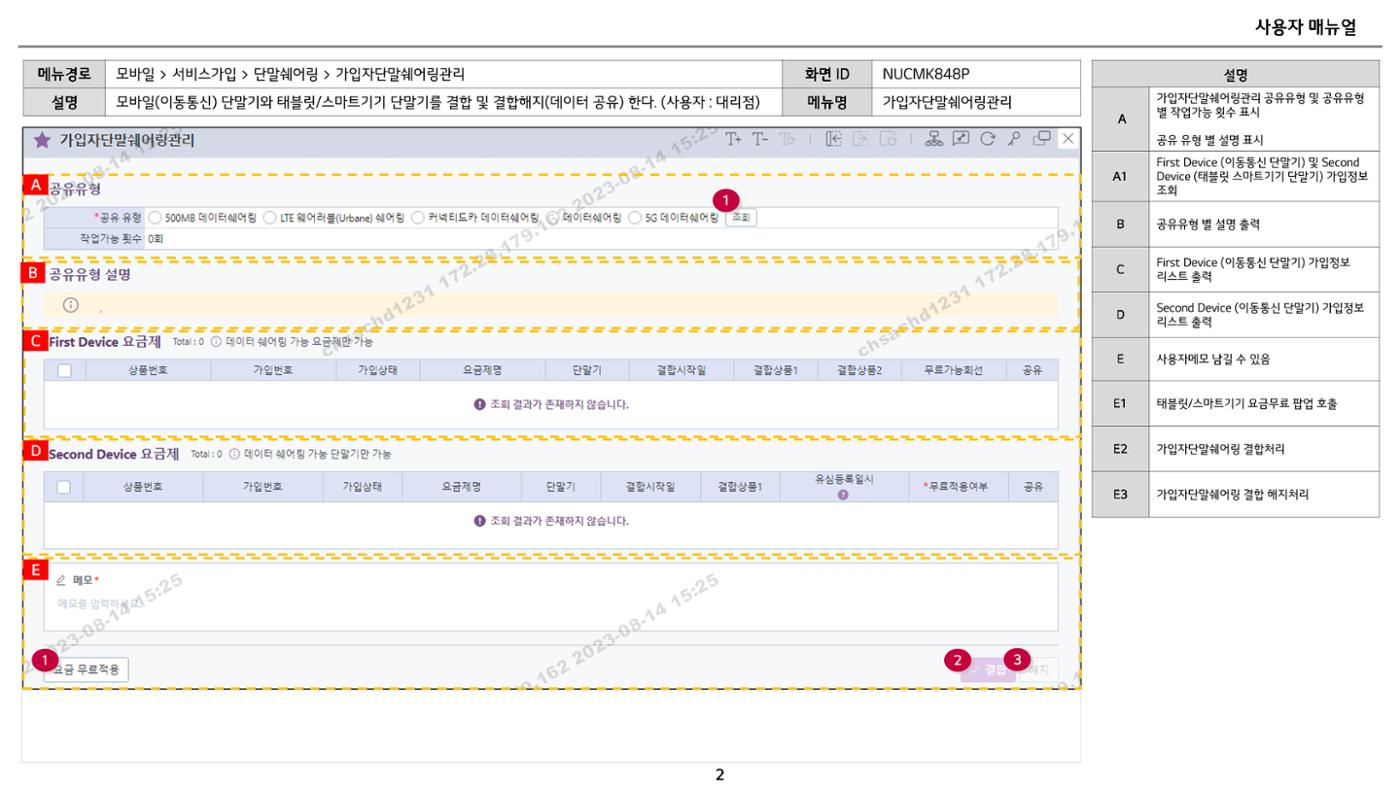The image size is (1400, 788).
Task: Select the 500MB 데이터쉐어링 radio option
Action: click(155, 217)
